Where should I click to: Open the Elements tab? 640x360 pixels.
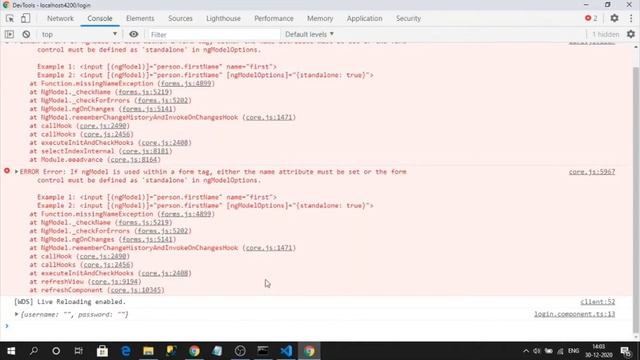140,18
